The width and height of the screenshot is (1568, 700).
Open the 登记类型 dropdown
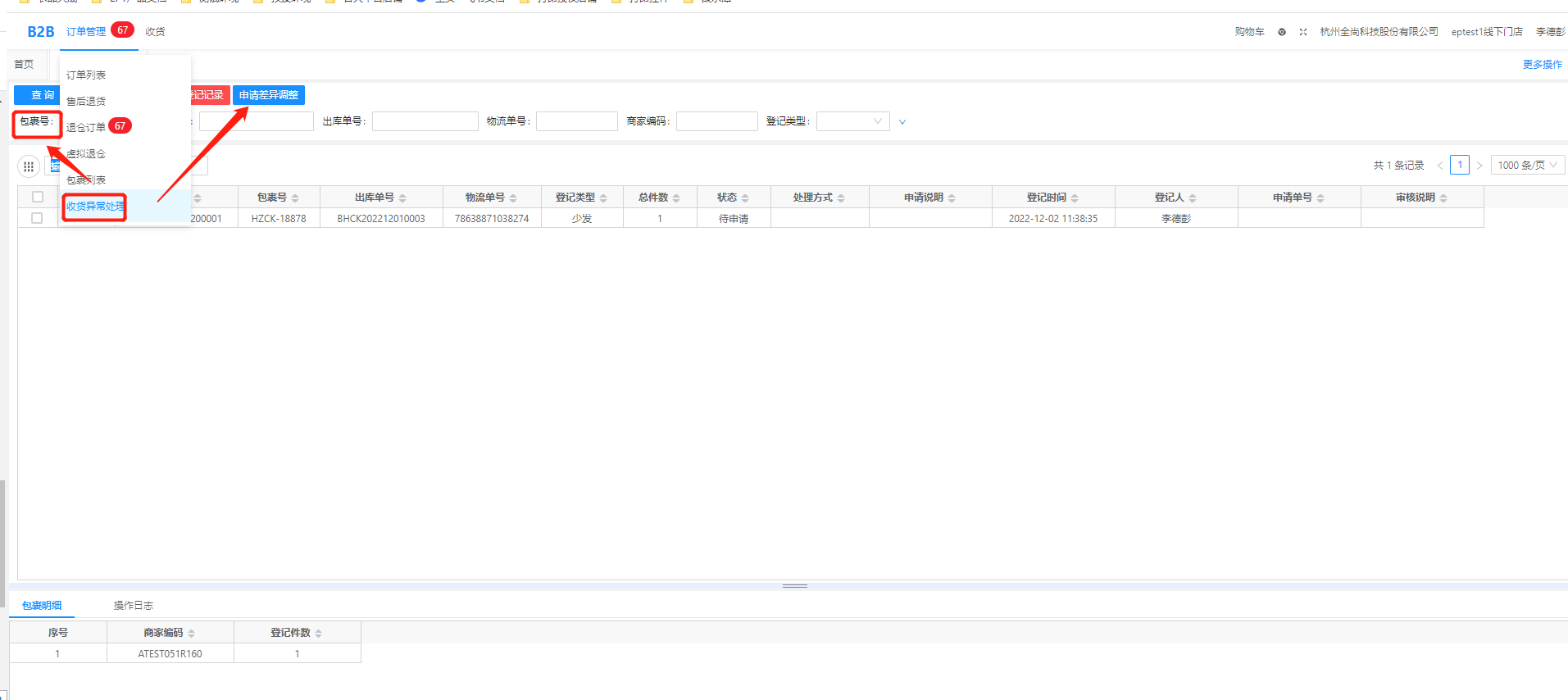pyautogui.click(x=852, y=122)
